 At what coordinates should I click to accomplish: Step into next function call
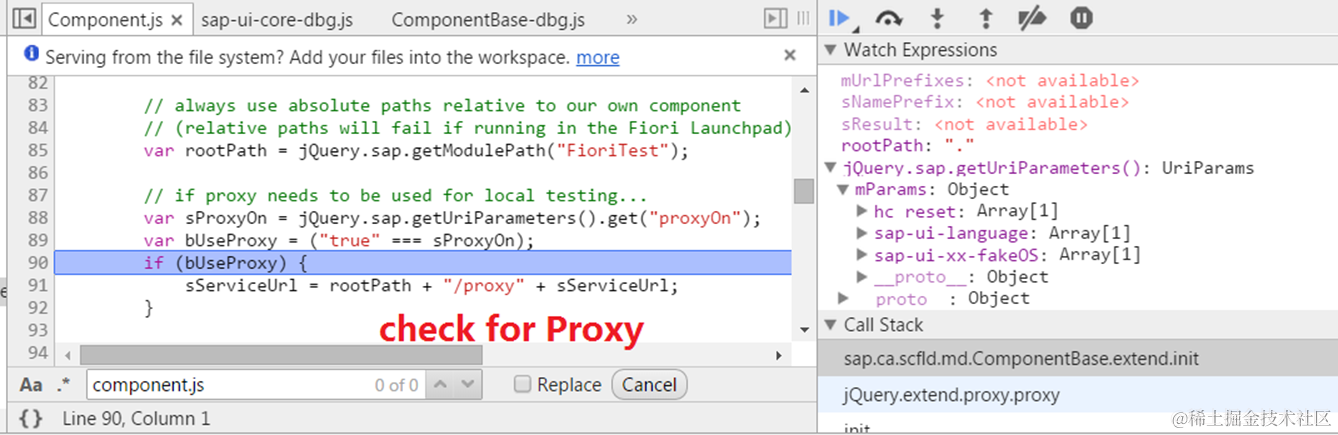(937, 18)
